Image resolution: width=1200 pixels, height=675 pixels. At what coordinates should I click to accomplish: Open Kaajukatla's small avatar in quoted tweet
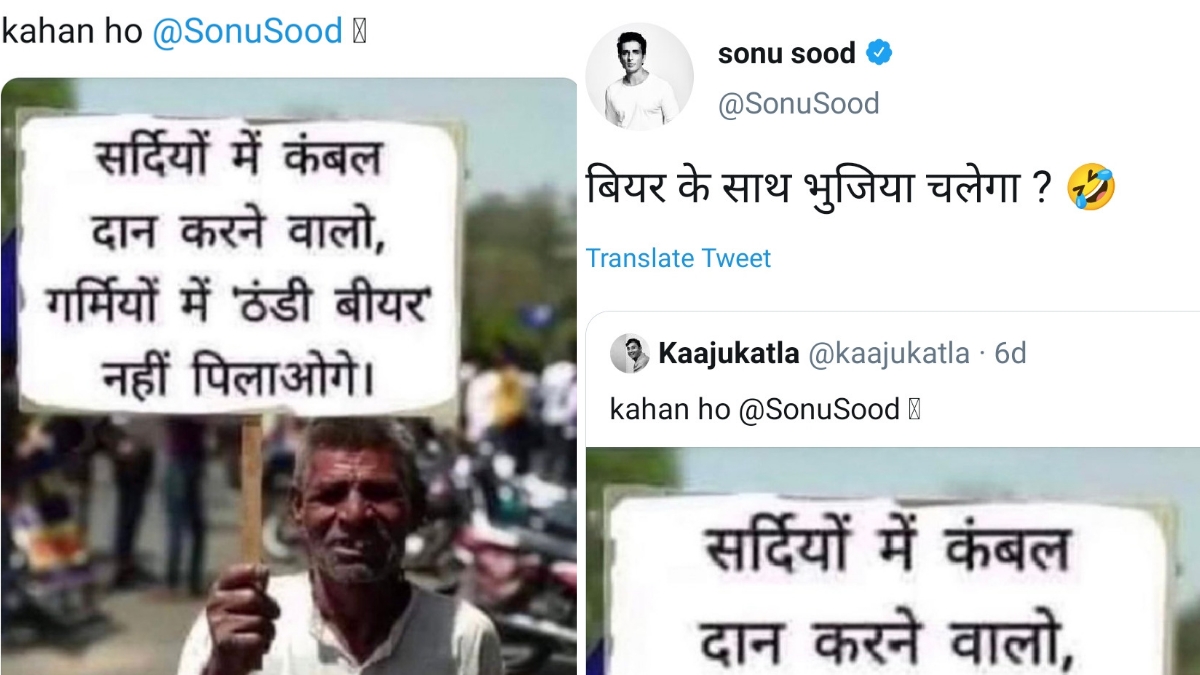click(x=630, y=353)
